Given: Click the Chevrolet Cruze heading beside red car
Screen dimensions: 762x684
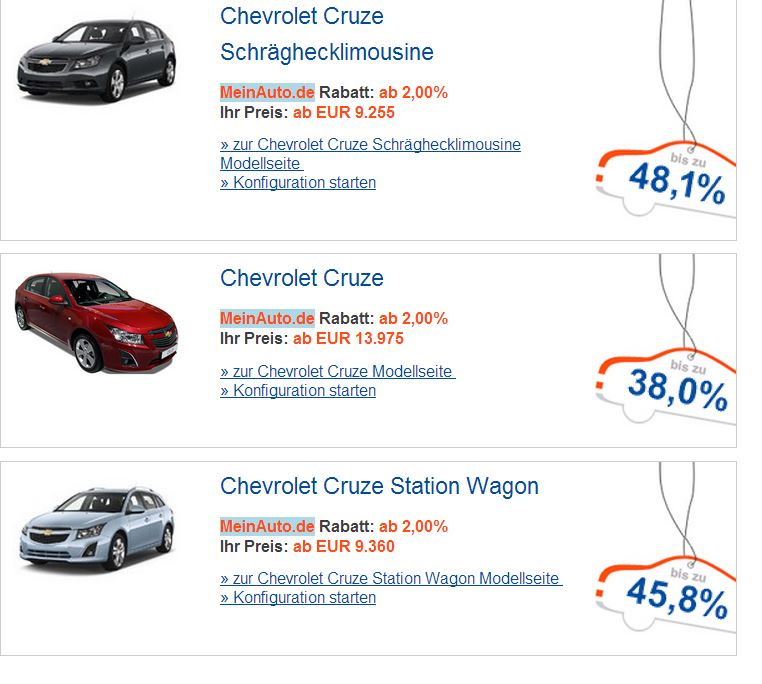Looking at the screenshot, I should tap(302, 278).
